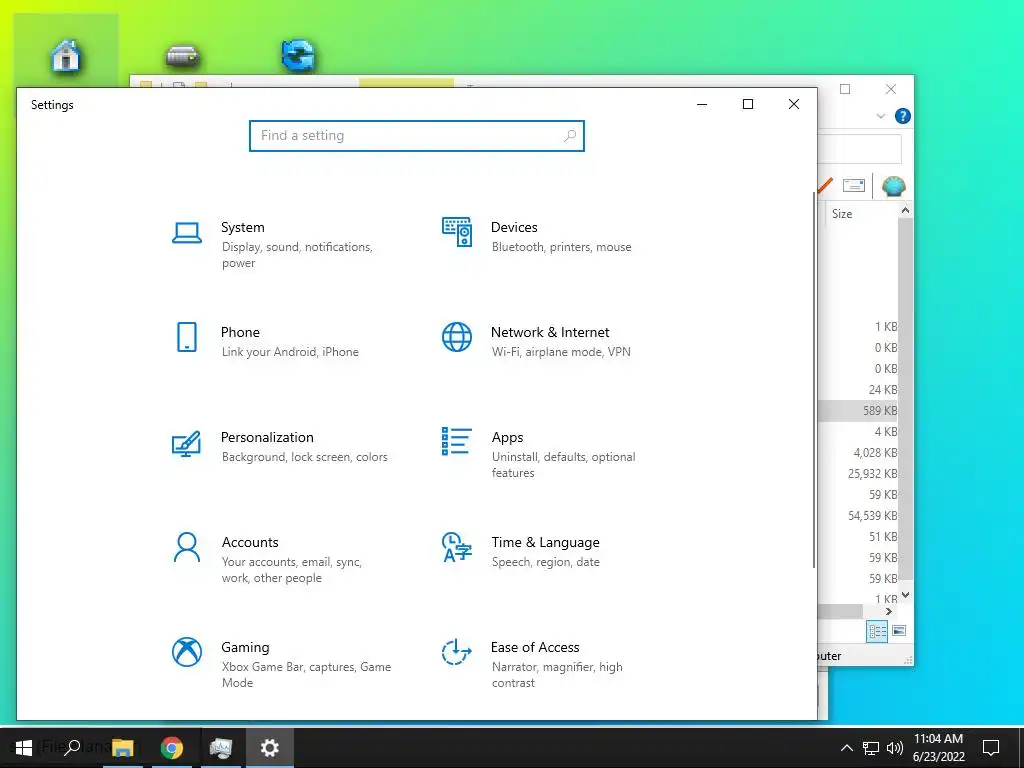Open the Accounts person icon

tap(187, 547)
